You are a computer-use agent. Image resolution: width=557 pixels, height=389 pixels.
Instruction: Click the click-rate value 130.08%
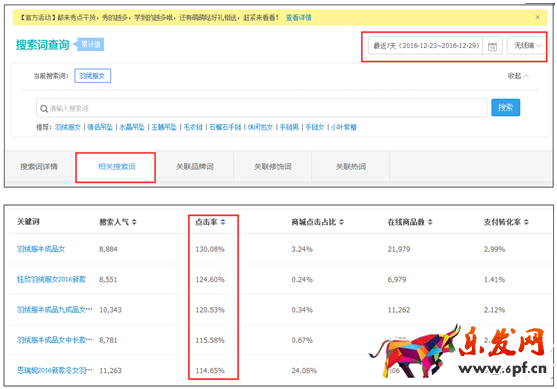point(210,249)
